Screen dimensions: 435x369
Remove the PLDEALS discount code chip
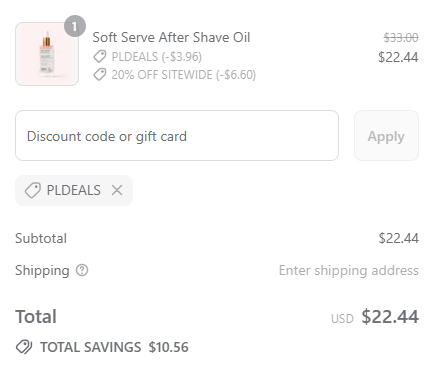tap(117, 190)
